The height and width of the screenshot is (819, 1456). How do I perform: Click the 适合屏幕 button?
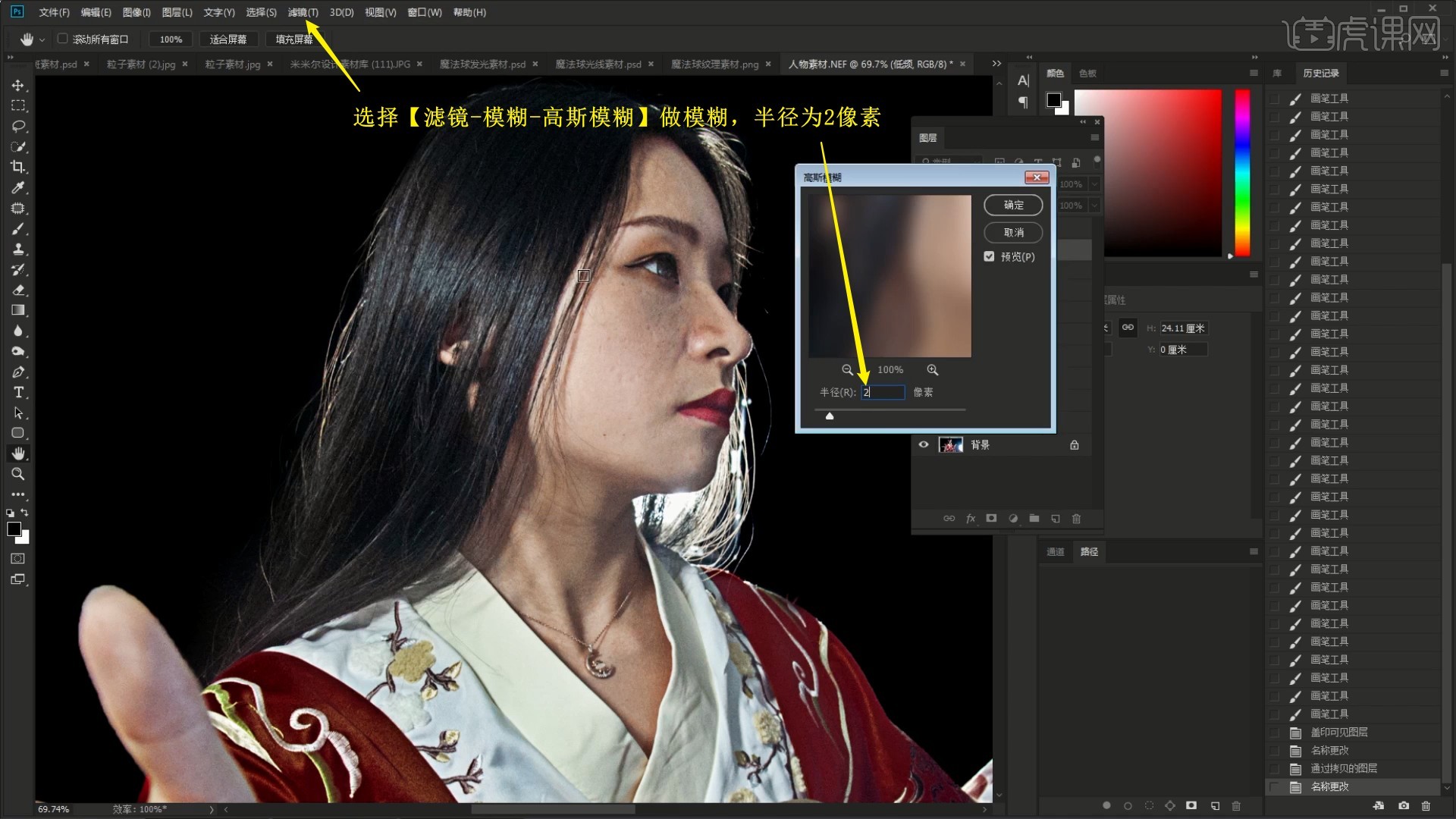[227, 39]
